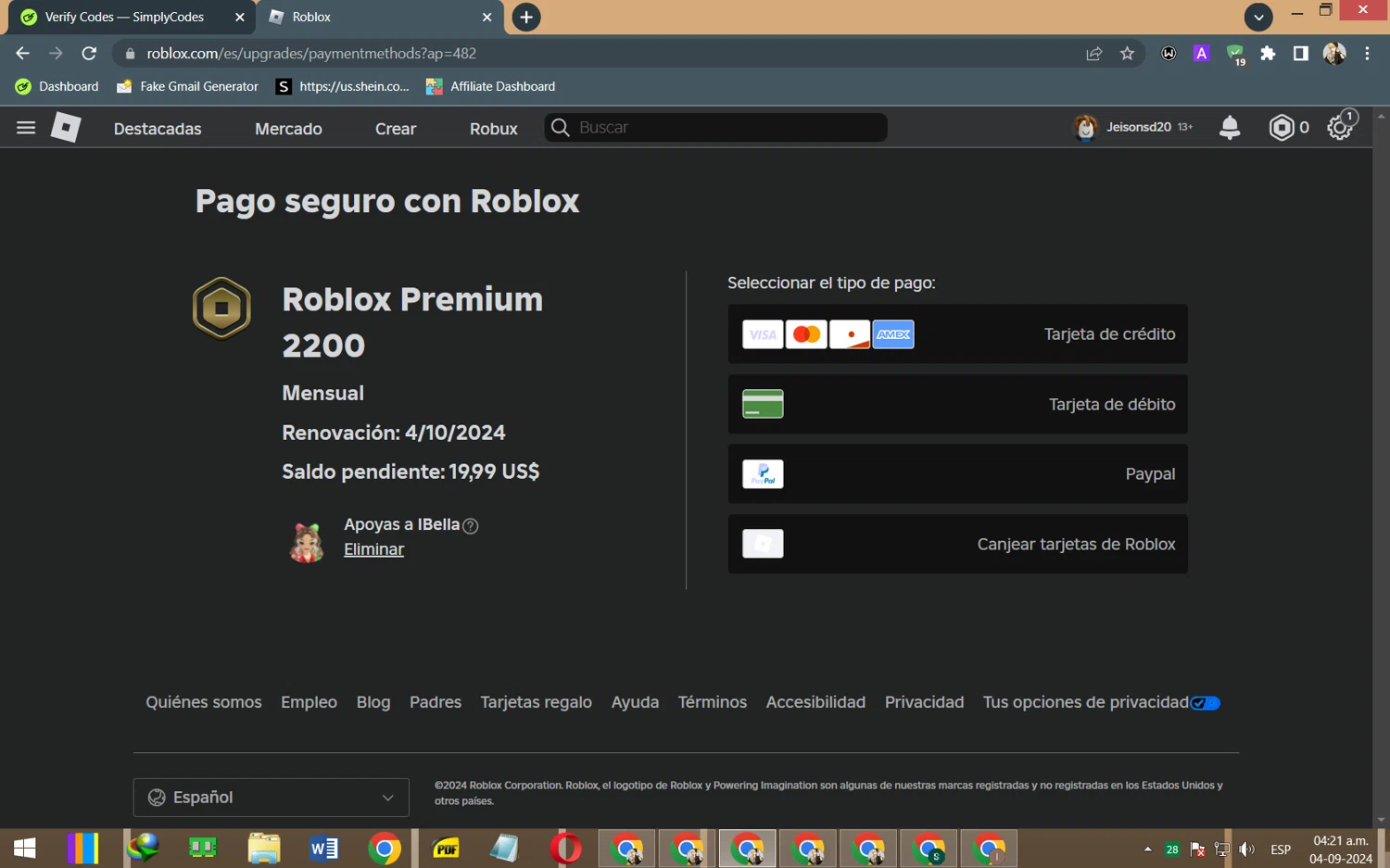Open a new tab with plus button

pos(526,17)
